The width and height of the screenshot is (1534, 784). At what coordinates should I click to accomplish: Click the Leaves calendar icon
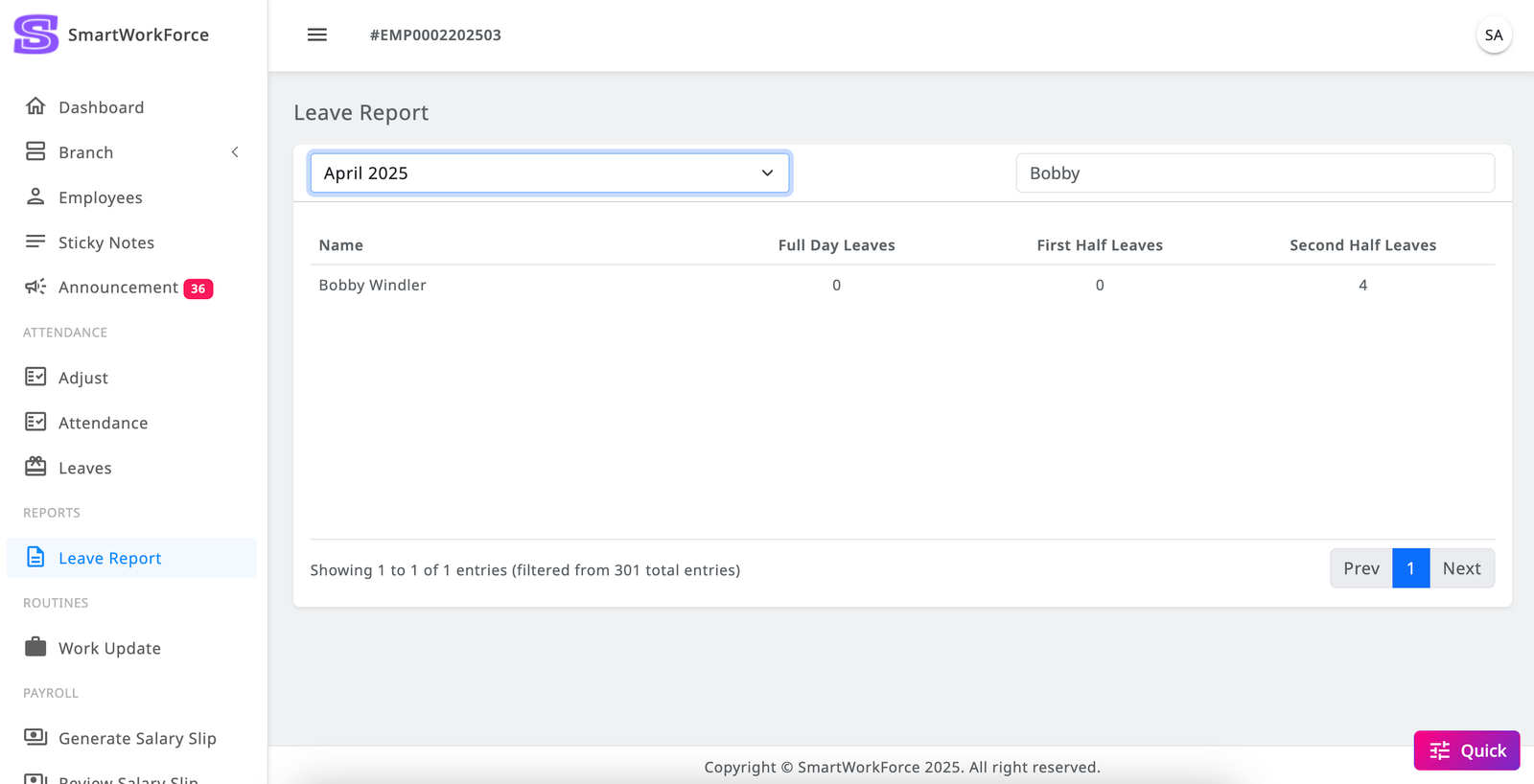click(x=35, y=467)
